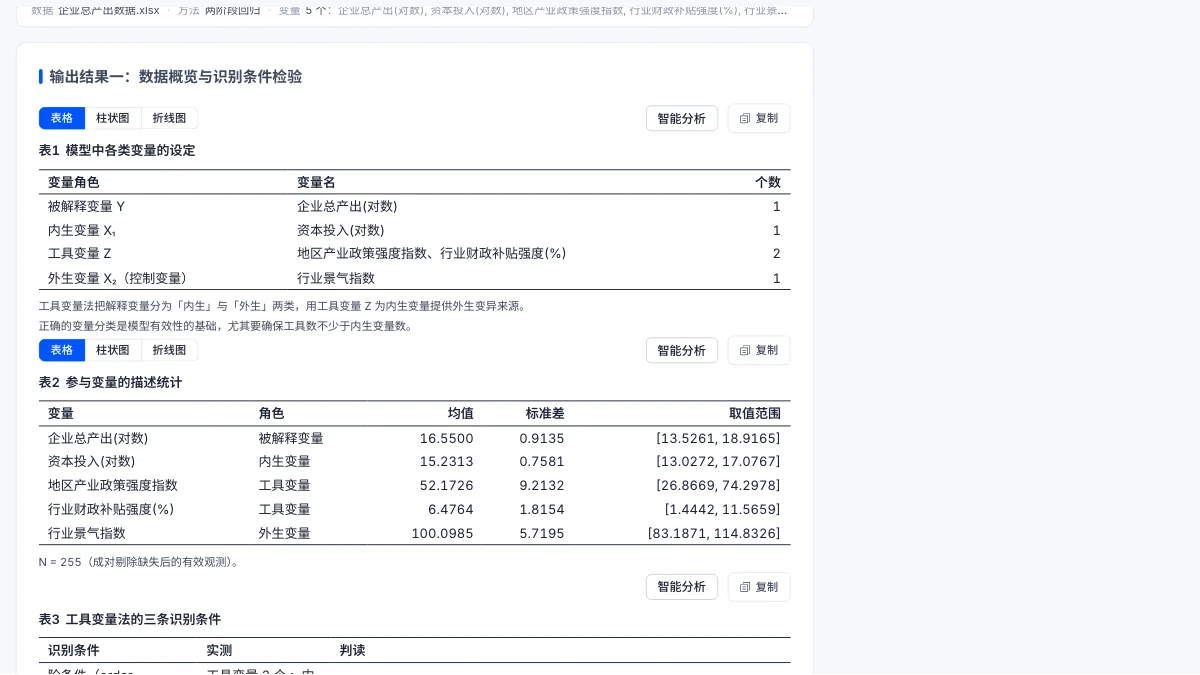
Task: Click title 表3 工具变量法的三条识别条件
Action: click(x=130, y=619)
